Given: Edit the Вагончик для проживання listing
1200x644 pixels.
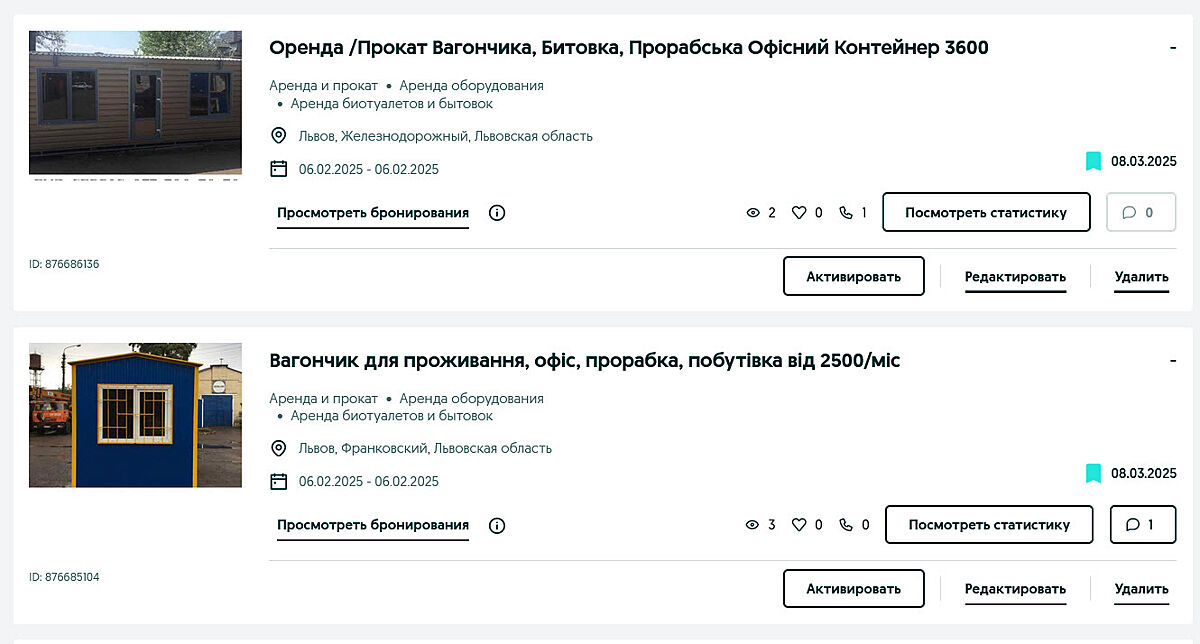Looking at the screenshot, I should click(x=1015, y=589).
